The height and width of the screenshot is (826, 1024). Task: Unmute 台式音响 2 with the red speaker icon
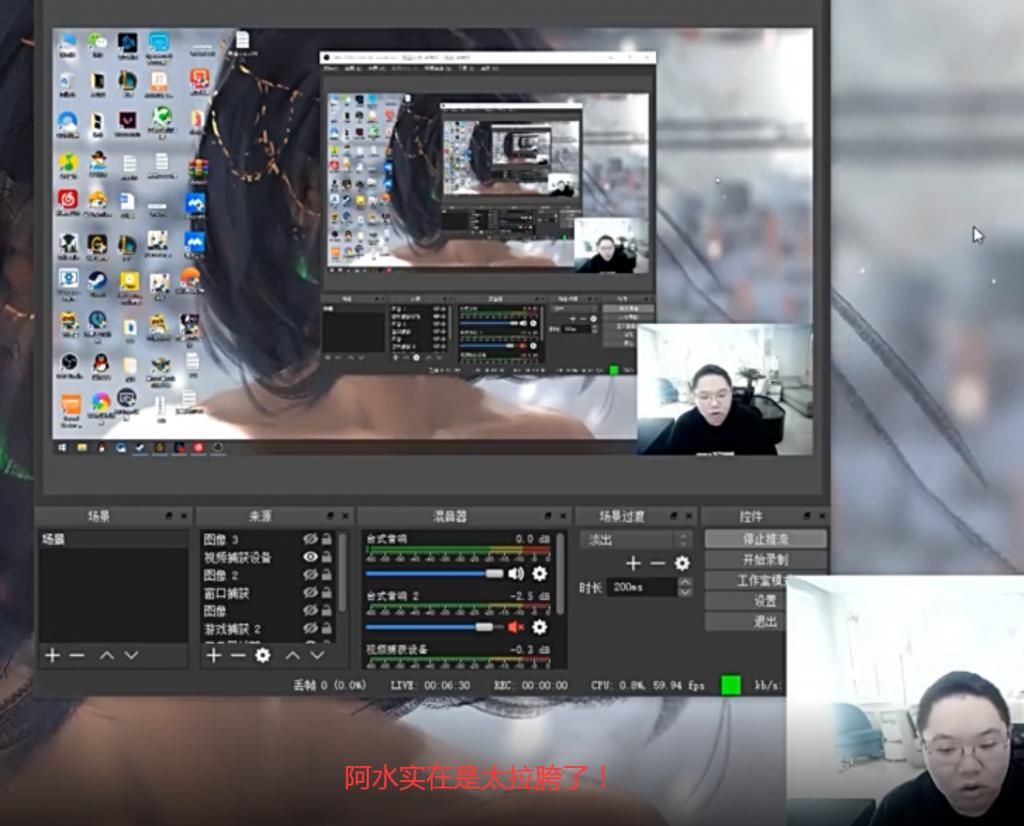[x=516, y=627]
